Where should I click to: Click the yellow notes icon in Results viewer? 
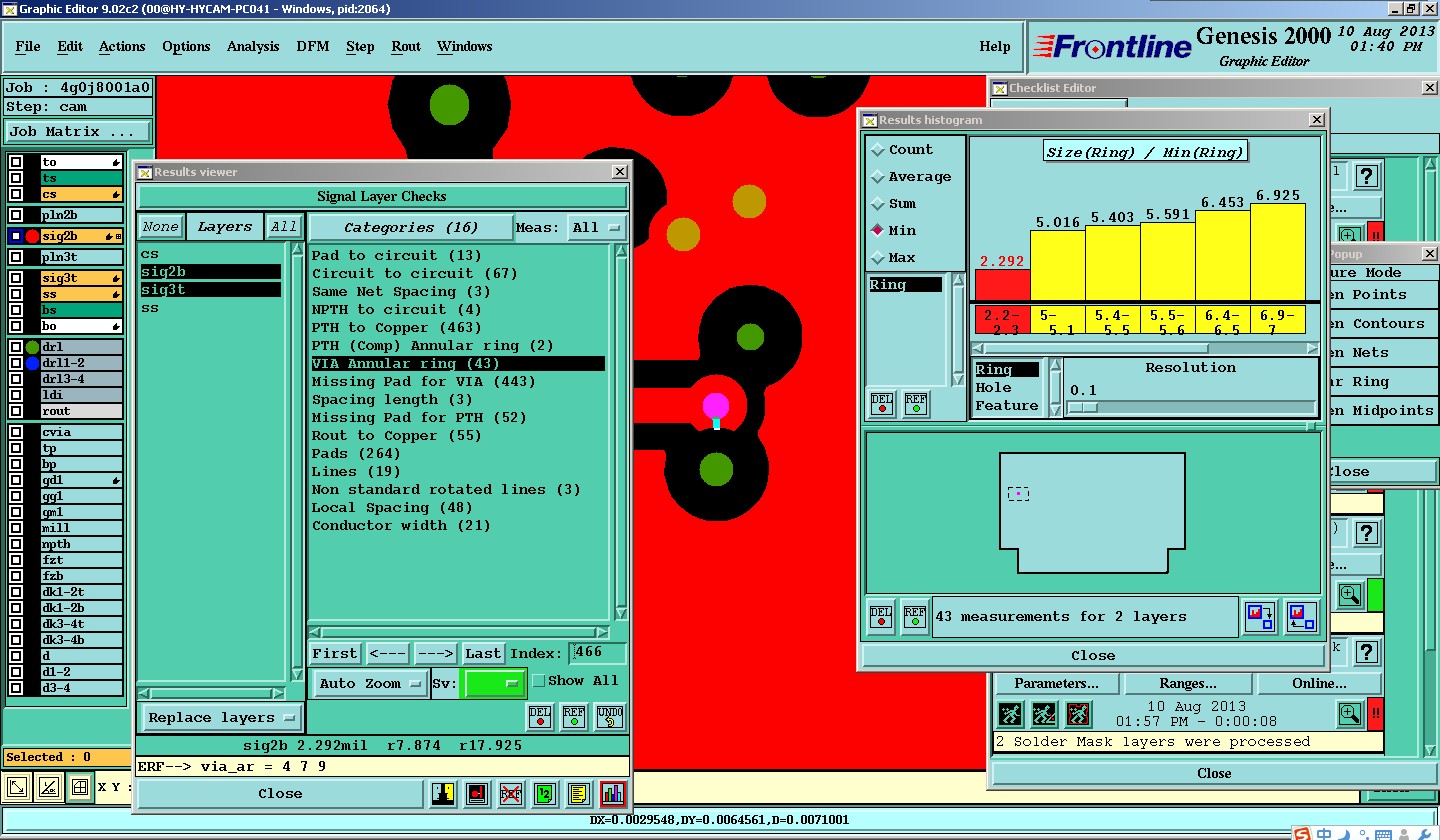coord(578,794)
